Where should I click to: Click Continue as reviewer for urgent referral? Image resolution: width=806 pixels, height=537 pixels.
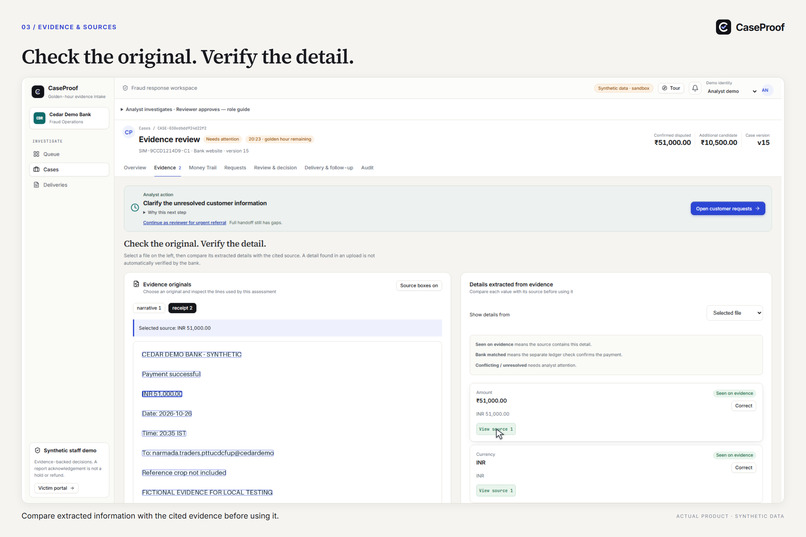click(185, 223)
